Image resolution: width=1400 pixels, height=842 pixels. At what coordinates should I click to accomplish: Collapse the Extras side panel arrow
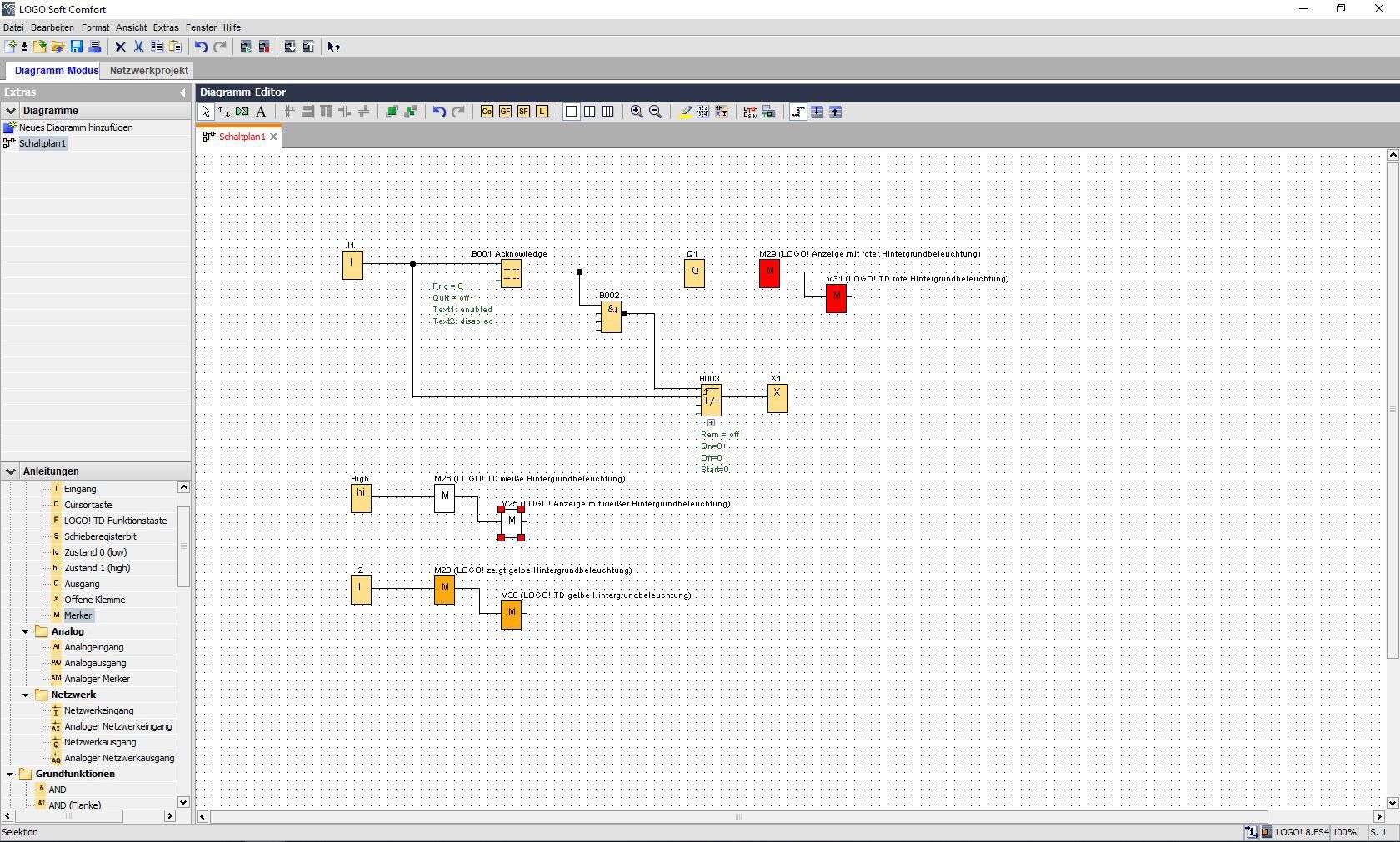(x=182, y=92)
